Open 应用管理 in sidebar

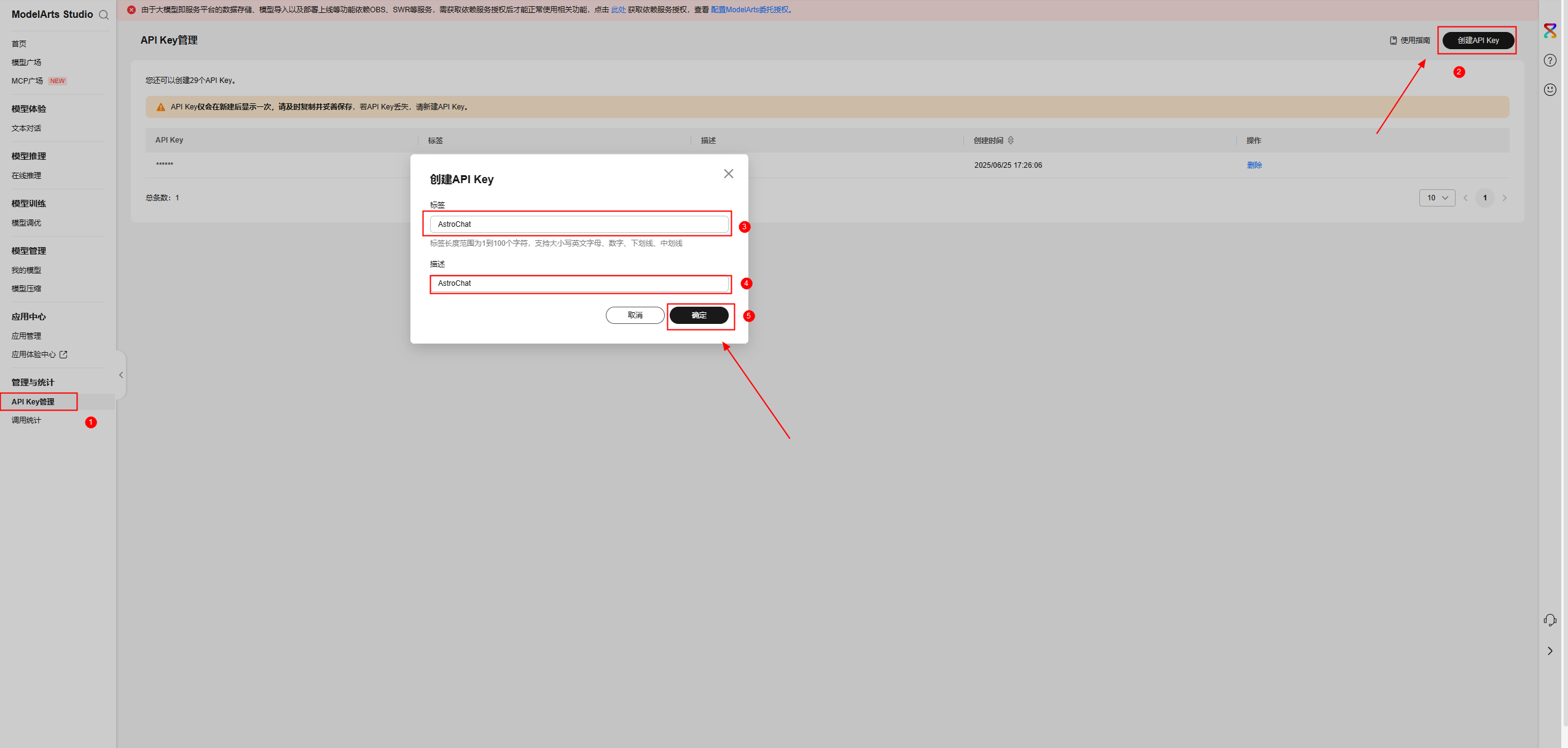tap(26, 336)
